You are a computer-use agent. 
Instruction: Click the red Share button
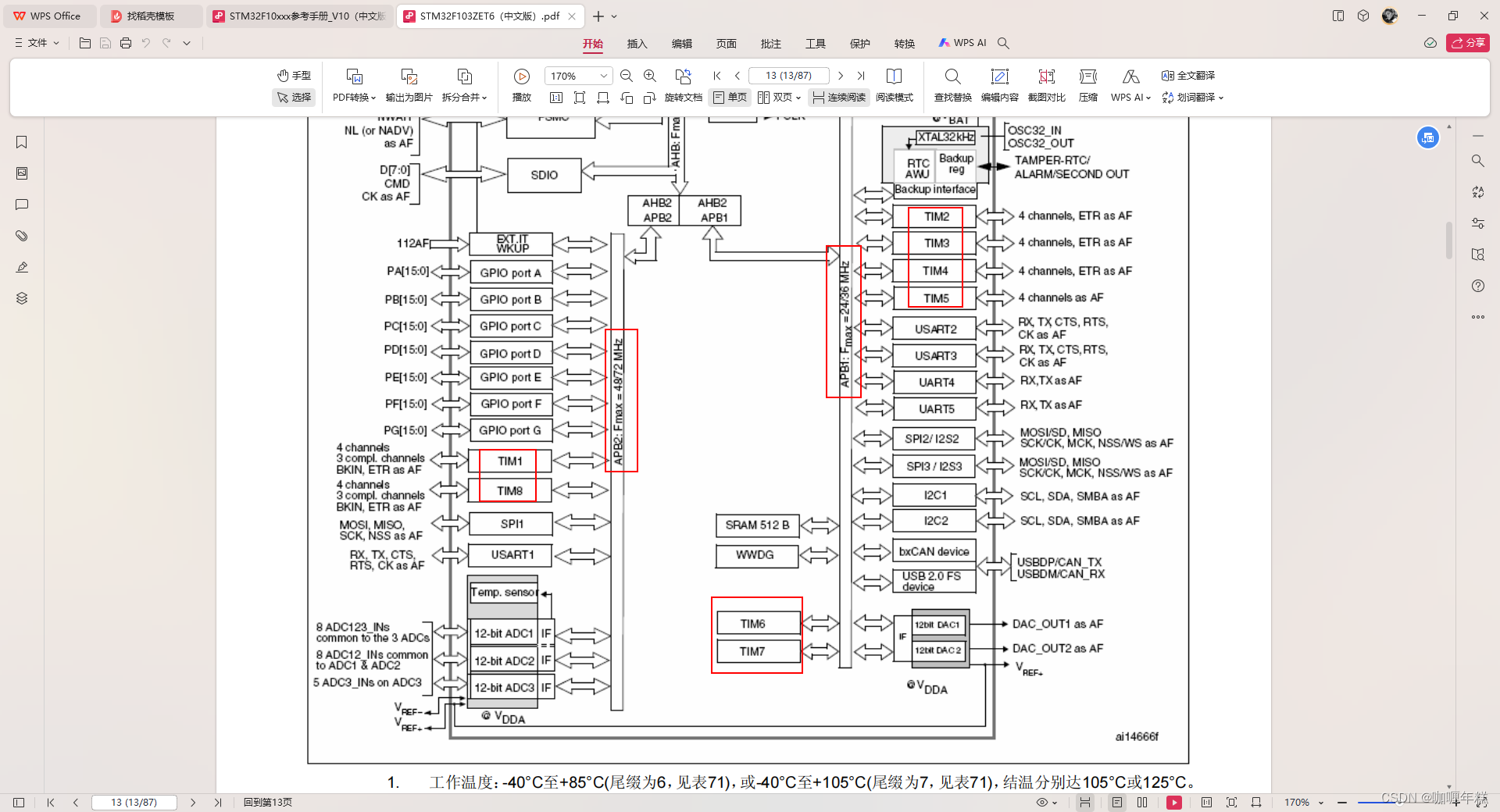1468,43
